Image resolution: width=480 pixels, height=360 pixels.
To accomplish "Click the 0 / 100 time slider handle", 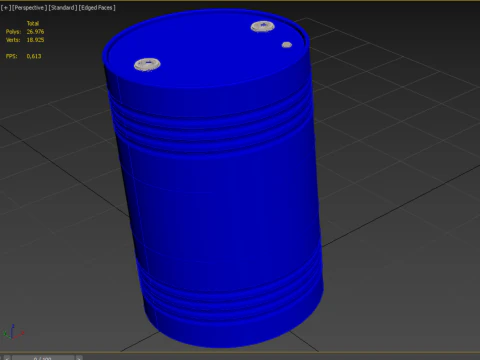I will pyautogui.click(x=43, y=358).
